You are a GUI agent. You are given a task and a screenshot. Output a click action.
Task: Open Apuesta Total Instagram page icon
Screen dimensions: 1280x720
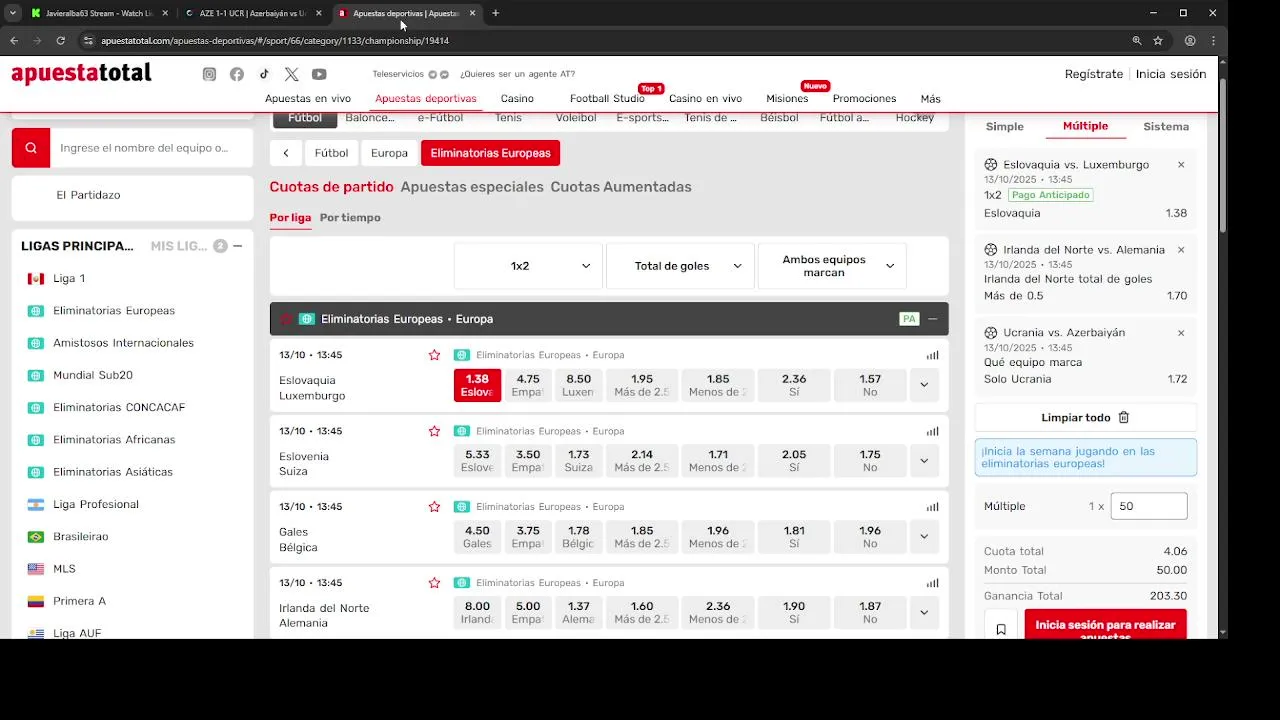pyautogui.click(x=209, y=74)
